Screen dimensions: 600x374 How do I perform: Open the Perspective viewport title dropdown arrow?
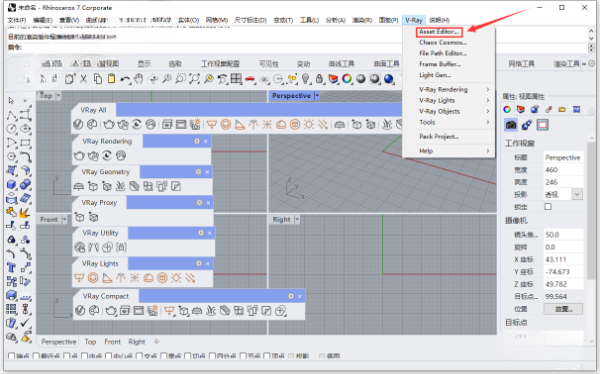[x=317, y=96]
